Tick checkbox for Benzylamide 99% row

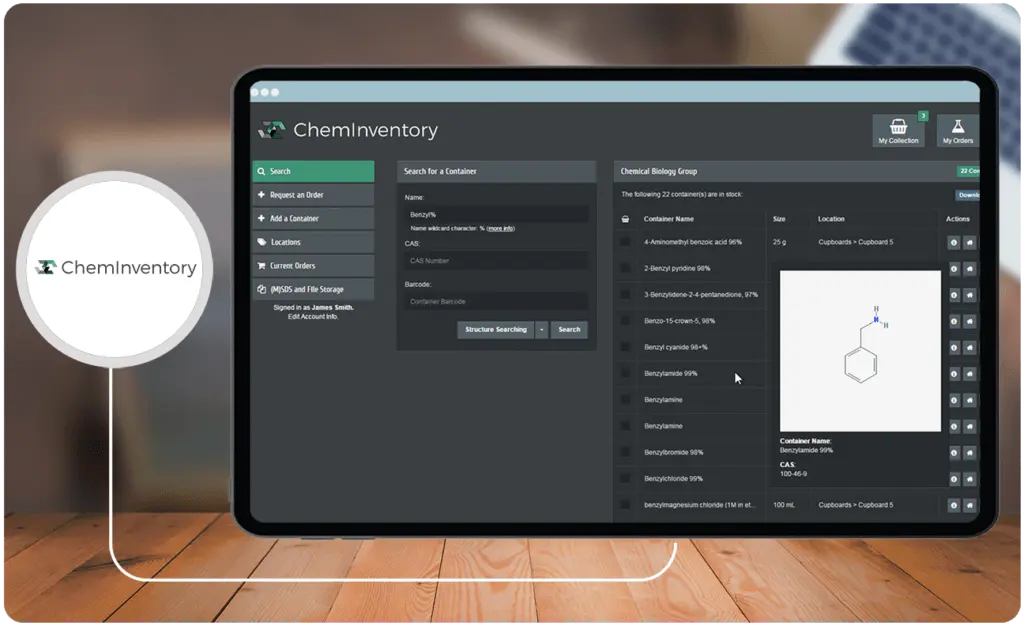(625, 373)
